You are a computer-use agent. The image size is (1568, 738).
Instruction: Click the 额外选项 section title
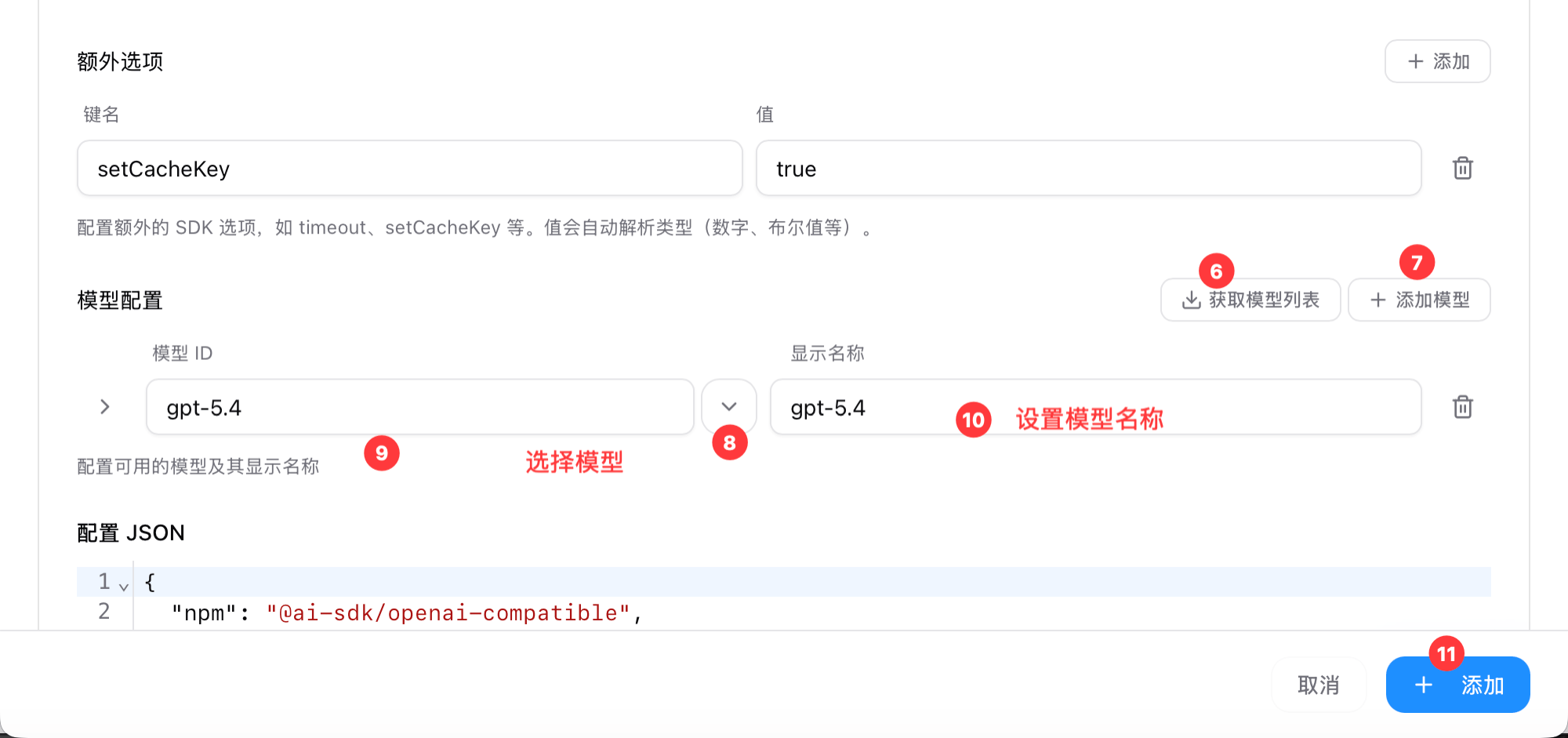(120, 61)
